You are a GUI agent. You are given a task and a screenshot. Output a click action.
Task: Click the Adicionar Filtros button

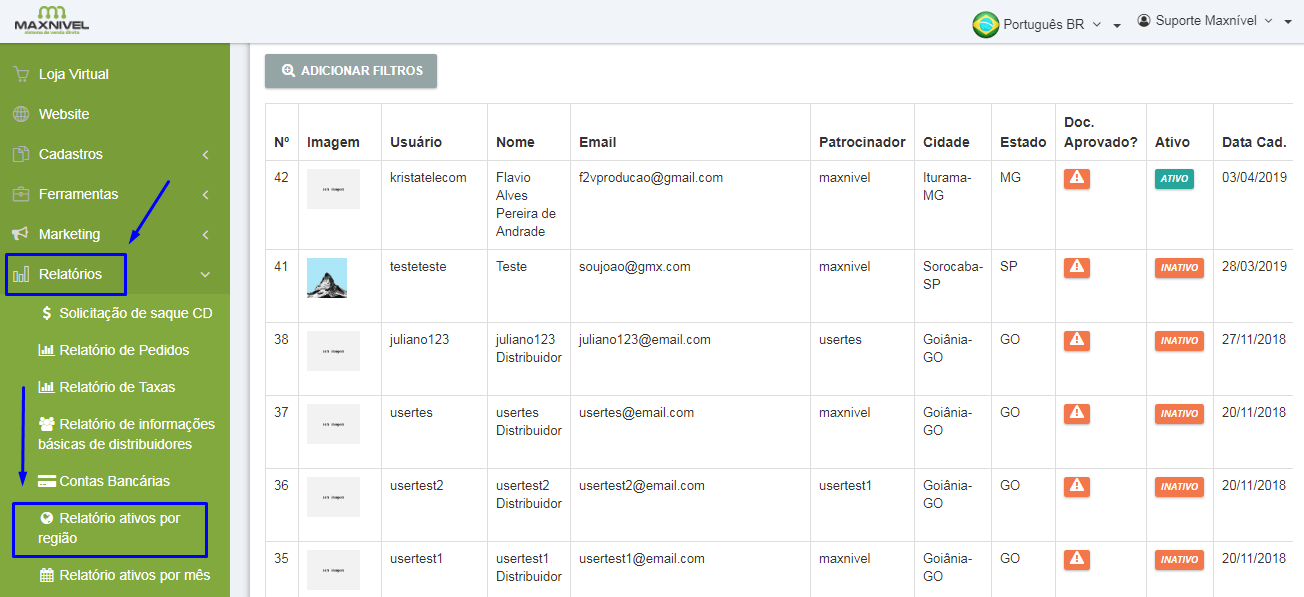click(x=351, y=71)
